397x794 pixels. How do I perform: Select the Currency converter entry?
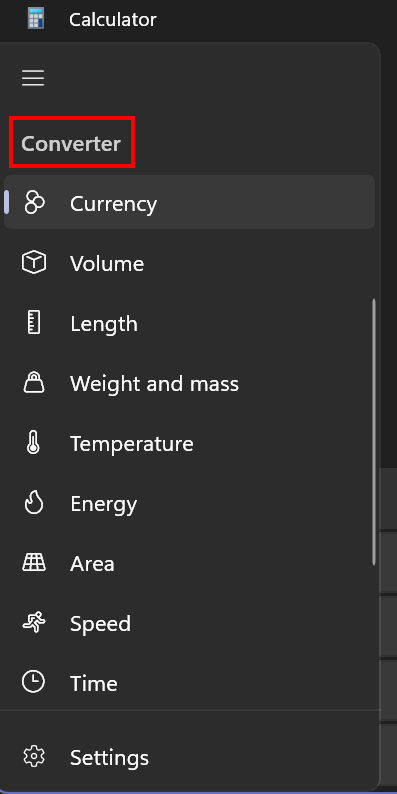pos(189,202)
